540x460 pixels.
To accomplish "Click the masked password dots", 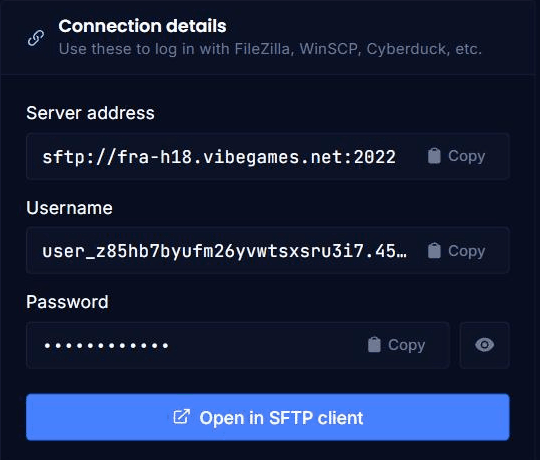I will (106, 345).
